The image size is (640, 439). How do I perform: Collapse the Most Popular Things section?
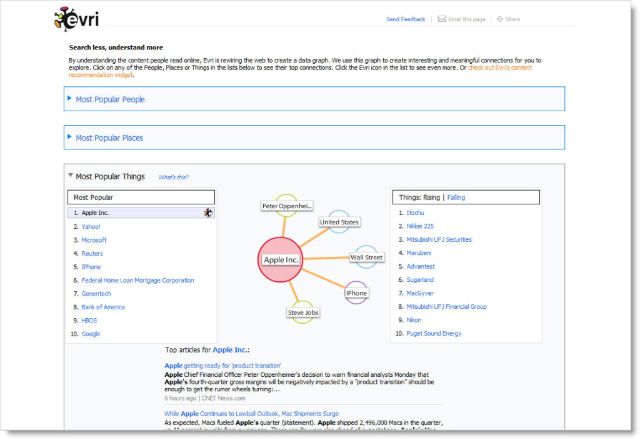(x=70, y=175)
